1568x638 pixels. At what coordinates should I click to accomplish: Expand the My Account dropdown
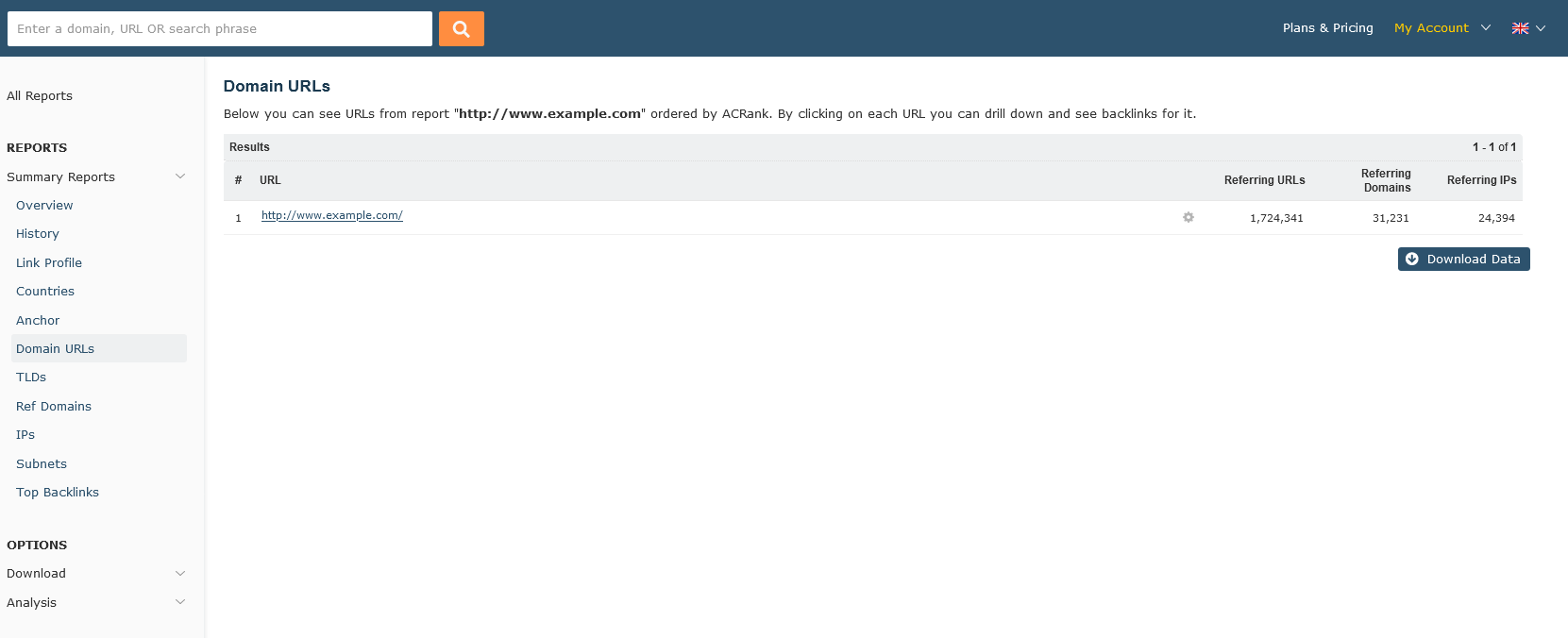pos(1442,28)
